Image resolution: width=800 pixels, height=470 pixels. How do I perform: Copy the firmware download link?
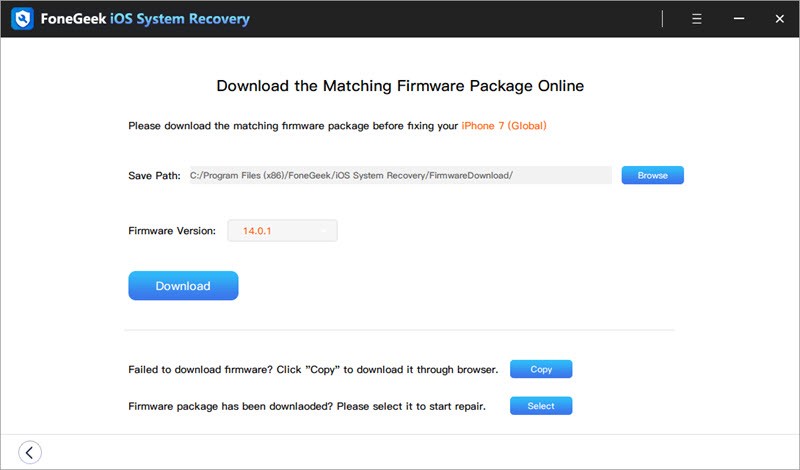(x=541, y=369)
